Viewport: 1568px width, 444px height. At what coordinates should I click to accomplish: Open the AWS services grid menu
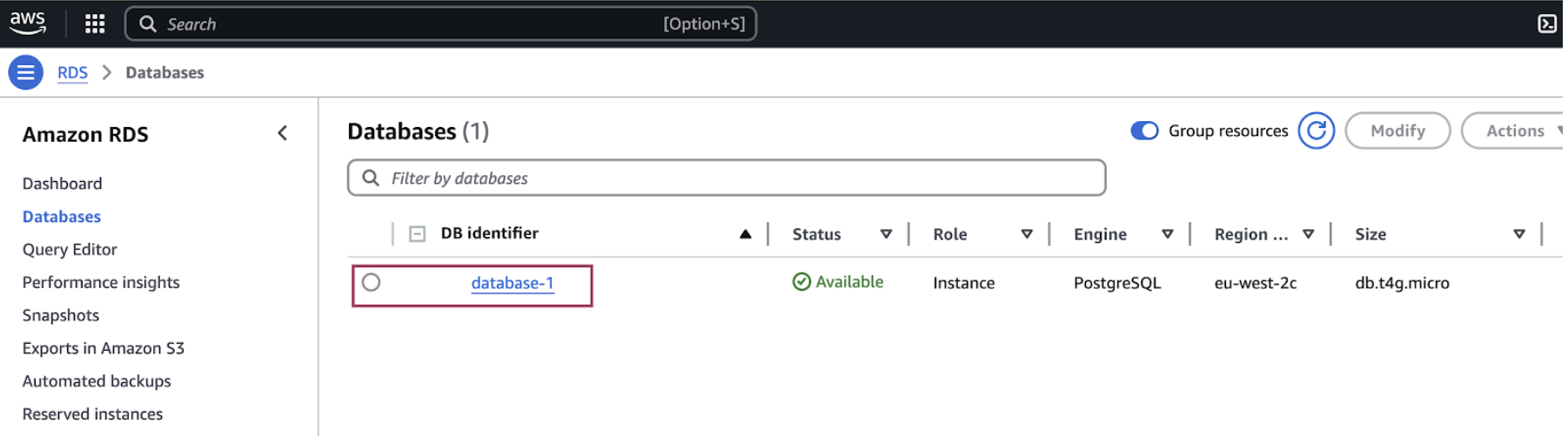click(x=95, y=24)
